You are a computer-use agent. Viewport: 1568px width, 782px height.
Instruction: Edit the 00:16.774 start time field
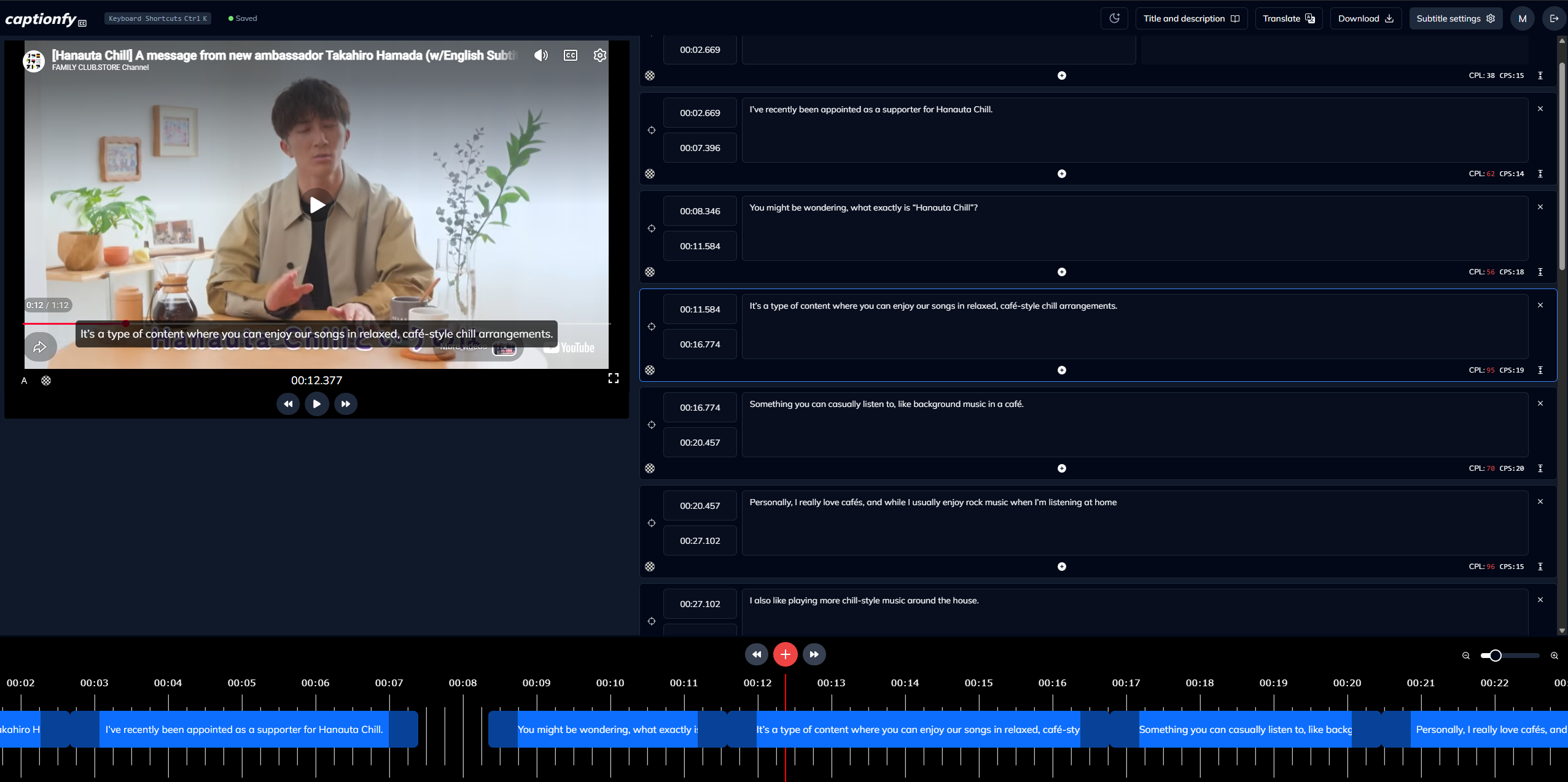[700, 408]
